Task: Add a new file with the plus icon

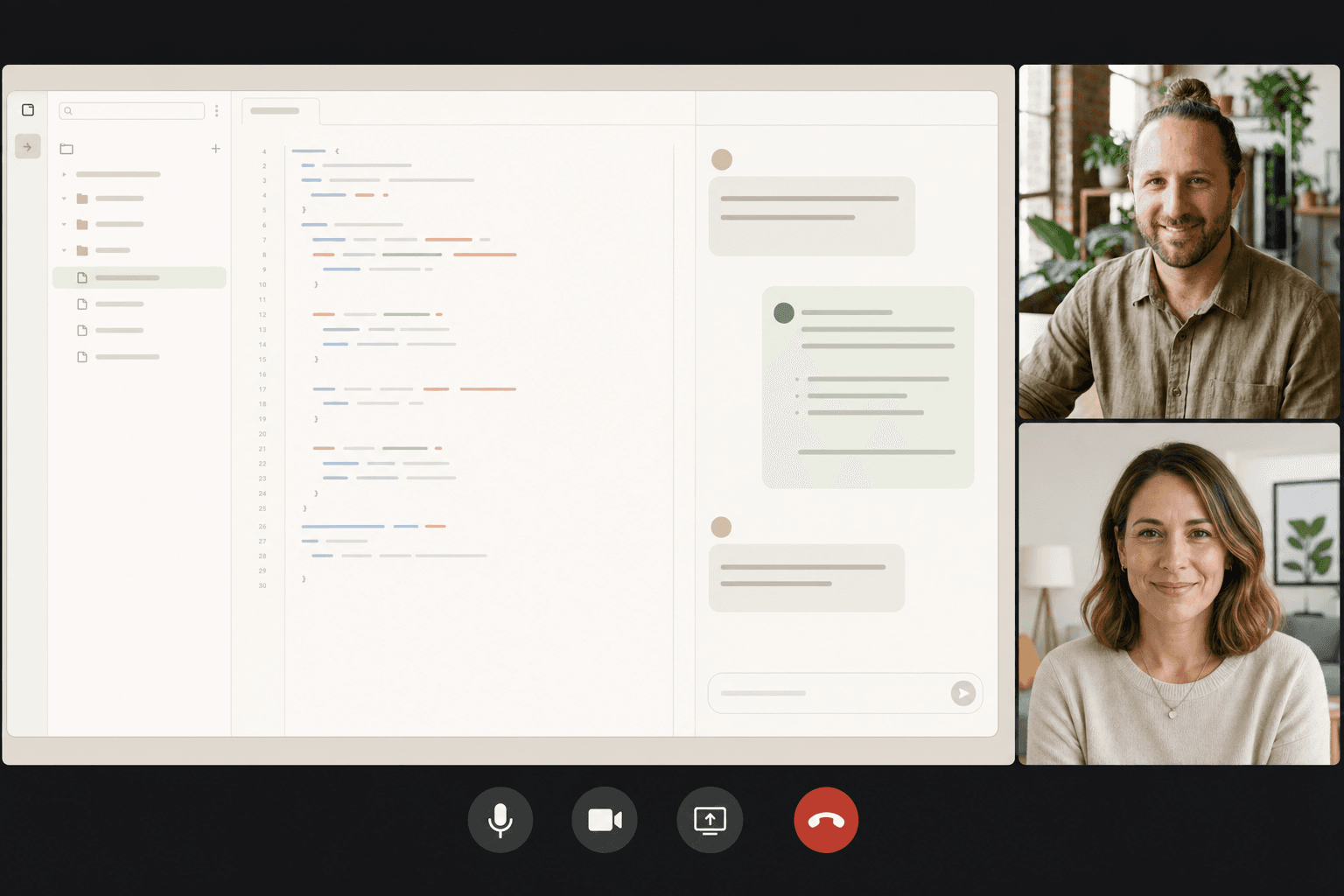Action: pyautogui.click(x=215, y=149)
